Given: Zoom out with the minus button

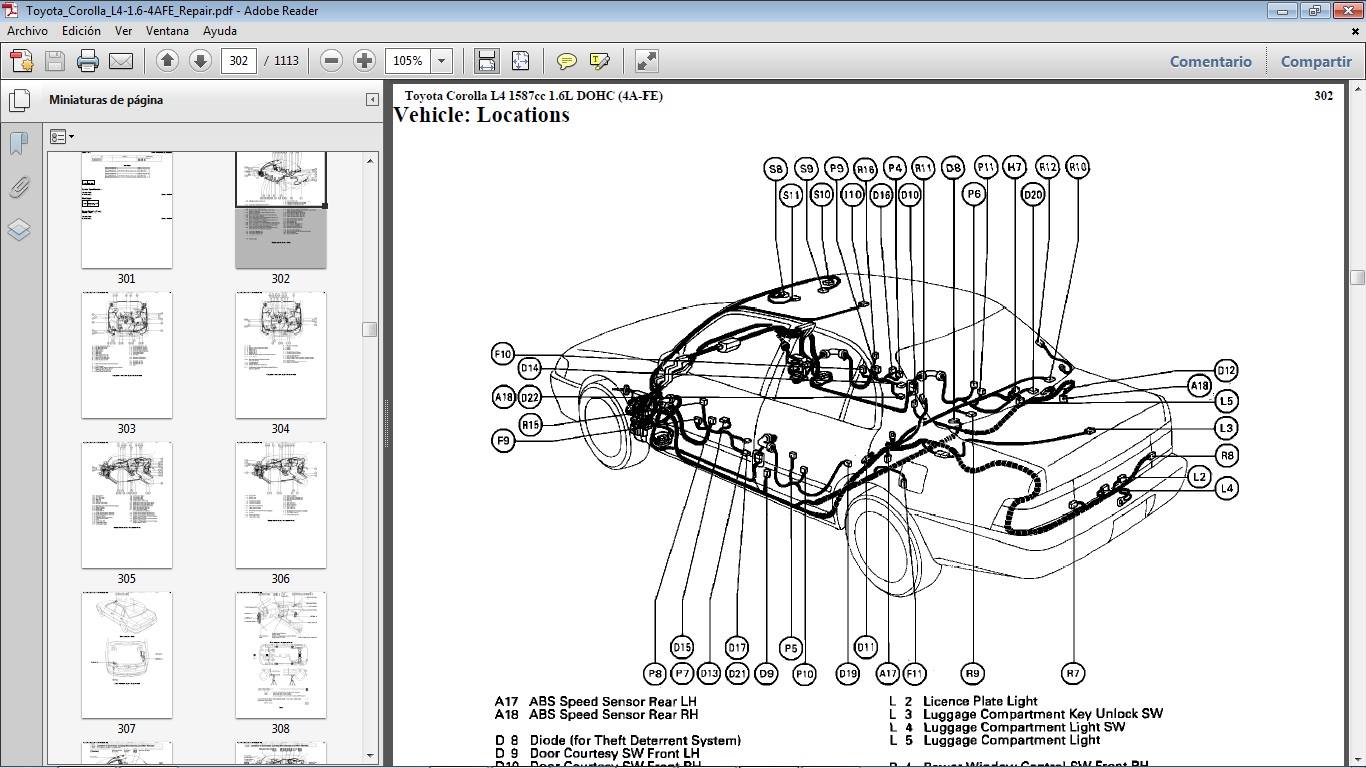Looking at the screenshot, I should point(331,61).
